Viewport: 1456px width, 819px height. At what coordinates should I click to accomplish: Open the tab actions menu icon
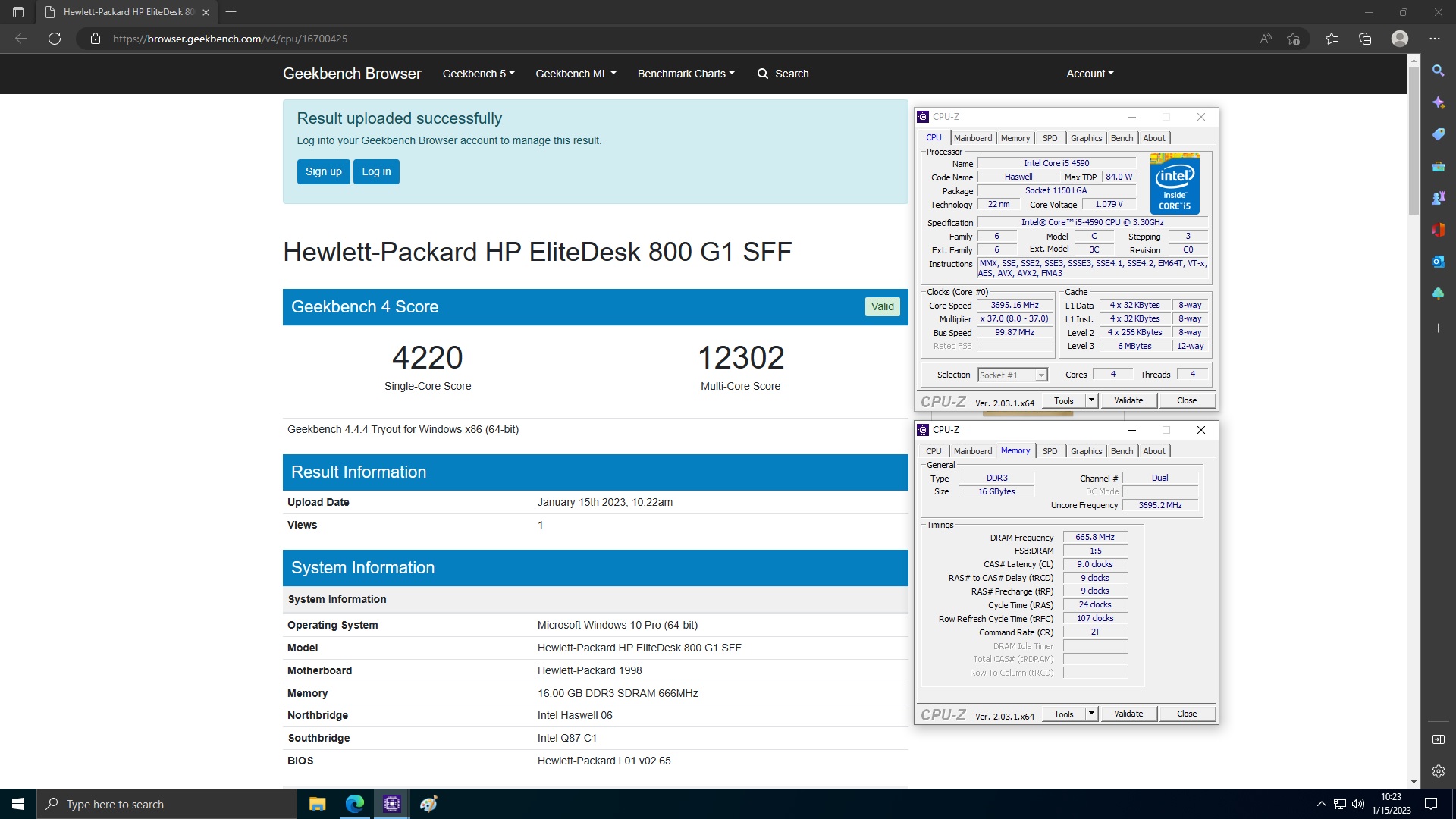click(18, 12)
